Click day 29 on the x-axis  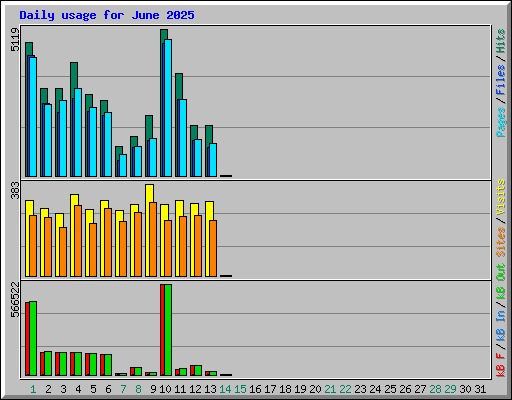[x=450, y=389]
